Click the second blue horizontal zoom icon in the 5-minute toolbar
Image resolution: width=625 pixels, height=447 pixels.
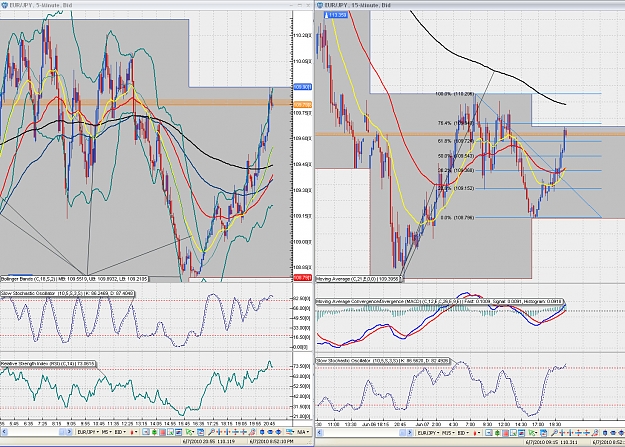point(227,432)
